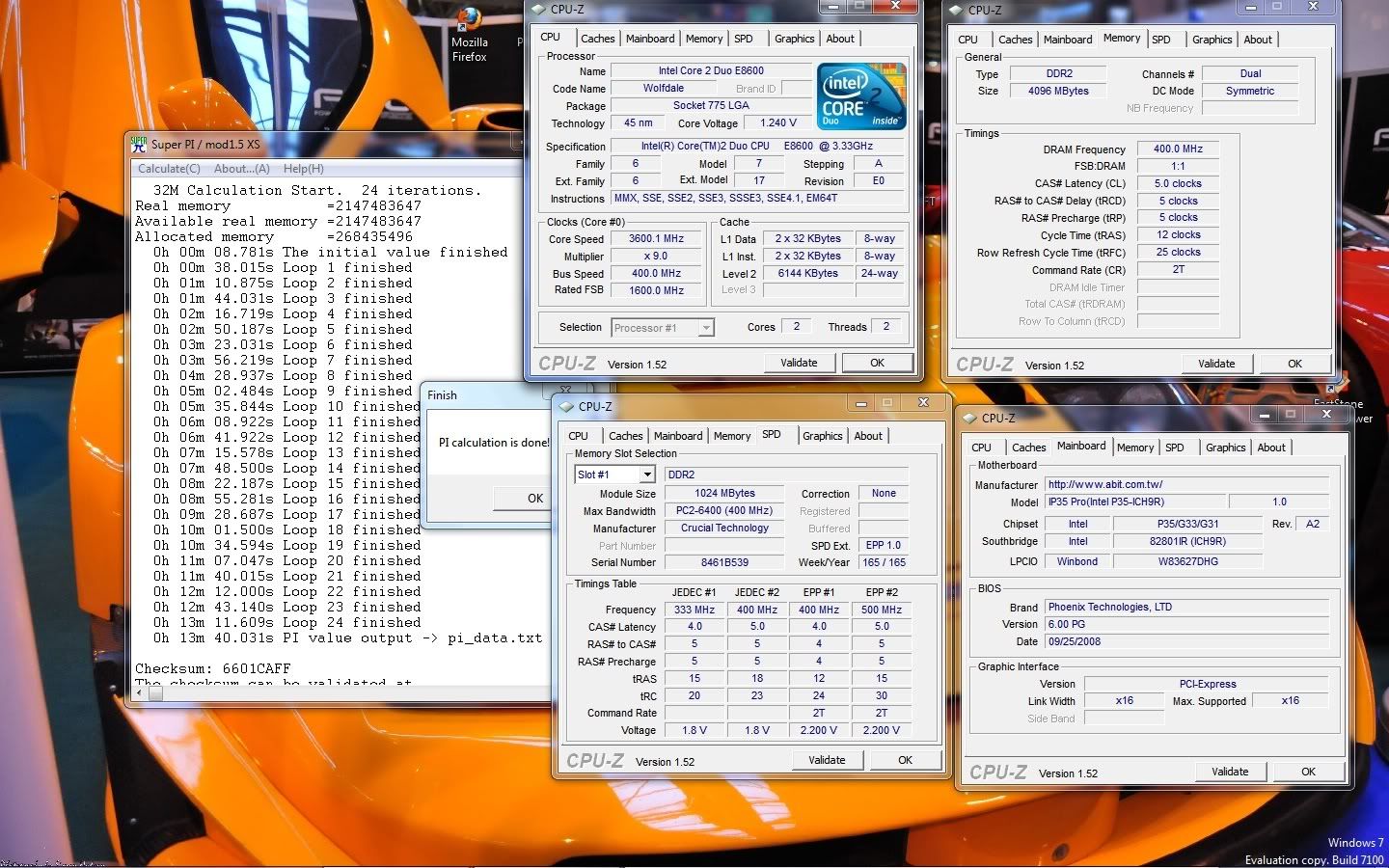Minimize the CPU-Z Memory timings window
This screenshot has height=868, width=1389.
(1250, 7)
